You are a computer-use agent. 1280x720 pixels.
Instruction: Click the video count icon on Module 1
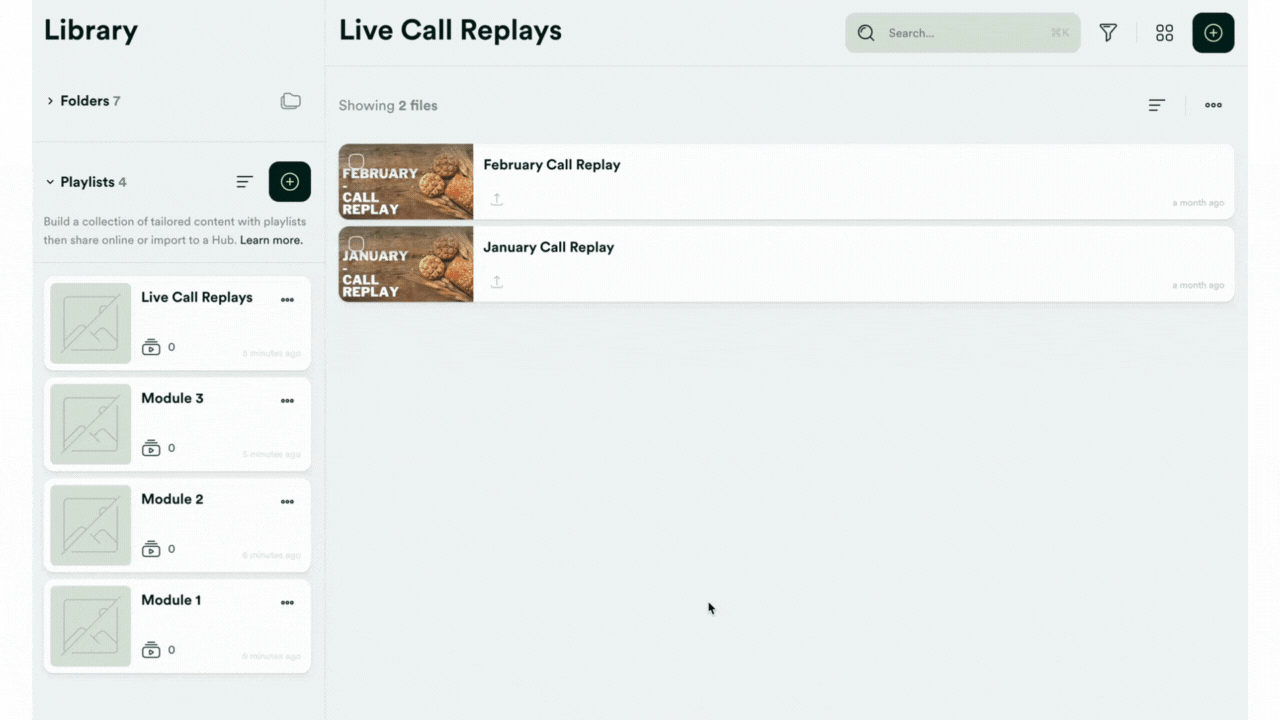click(151, 650)
